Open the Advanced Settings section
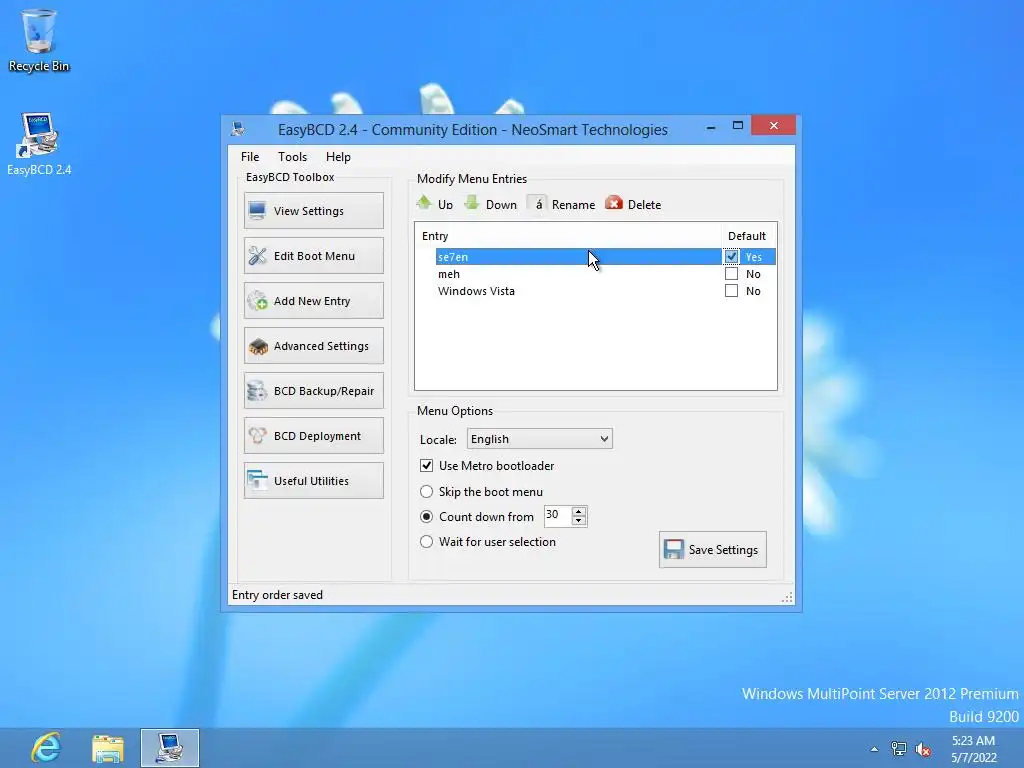 point(313,345)
